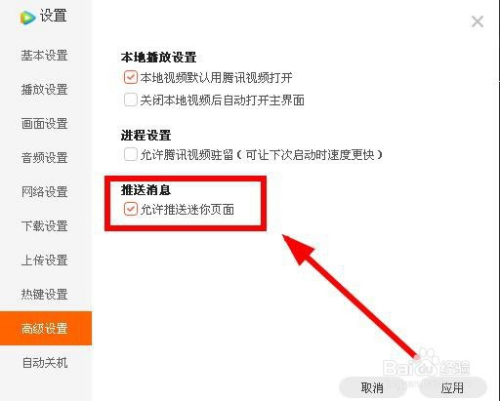
Task: Switch to 上传设置 section
Action: point(45,260)
